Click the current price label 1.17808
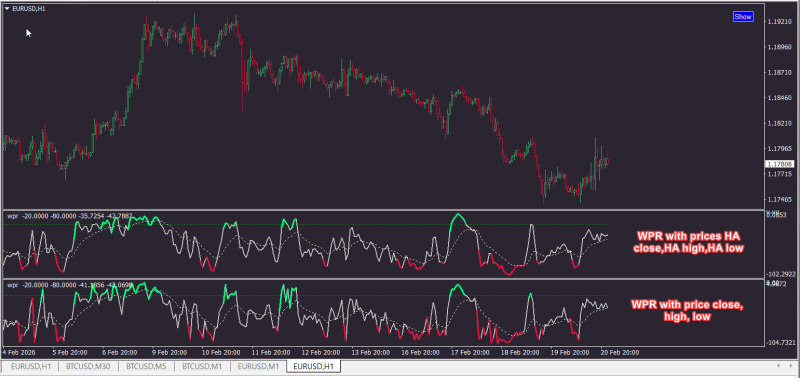The height and width of the screenshot is (378, 800). tap(779, 164)
